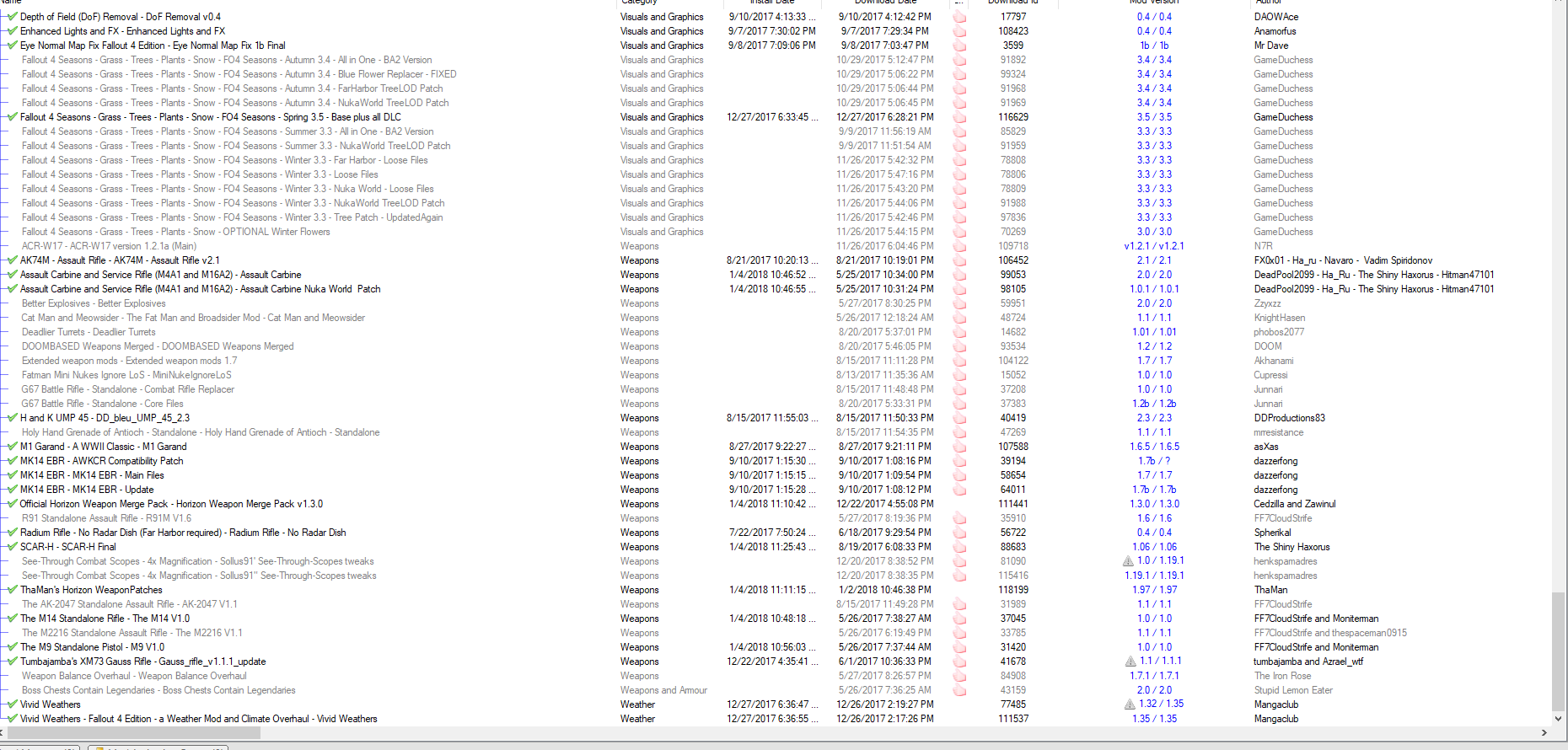
Task: Select R91 Standalone Assault Rifle - R91M V1.6
Action: [106, 518]
